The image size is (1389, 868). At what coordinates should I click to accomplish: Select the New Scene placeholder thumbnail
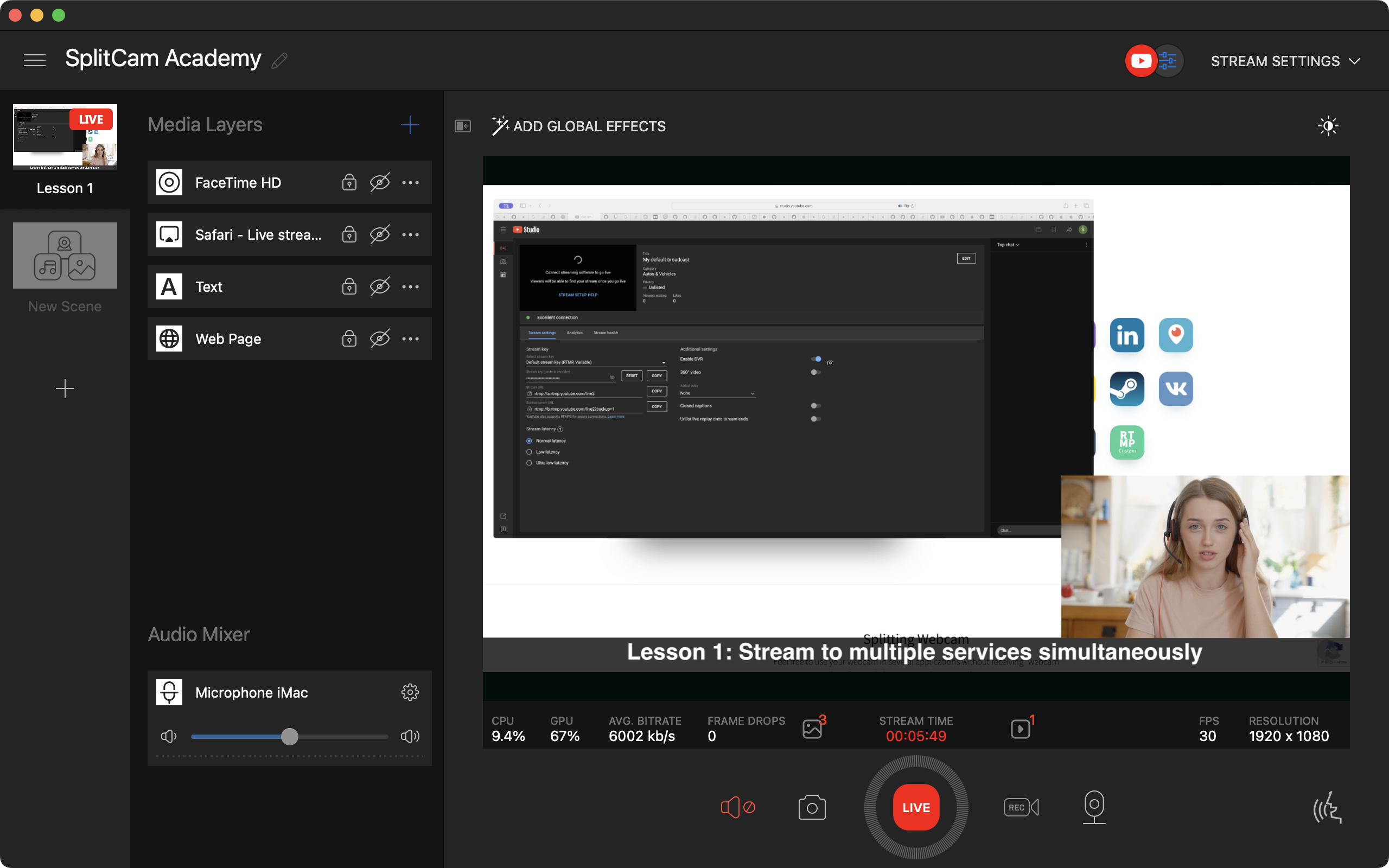click(65, 256)
